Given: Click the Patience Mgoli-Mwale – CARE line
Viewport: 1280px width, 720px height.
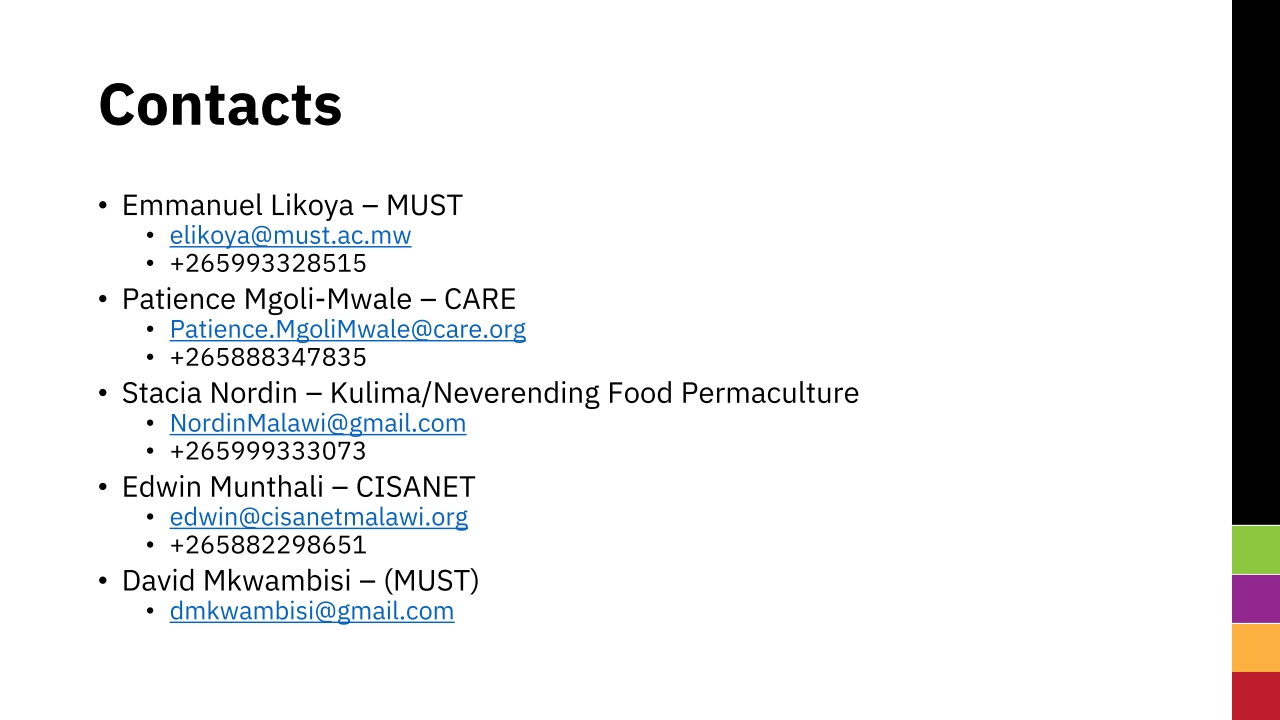Looking at the screenshot, I should (319, 300).
